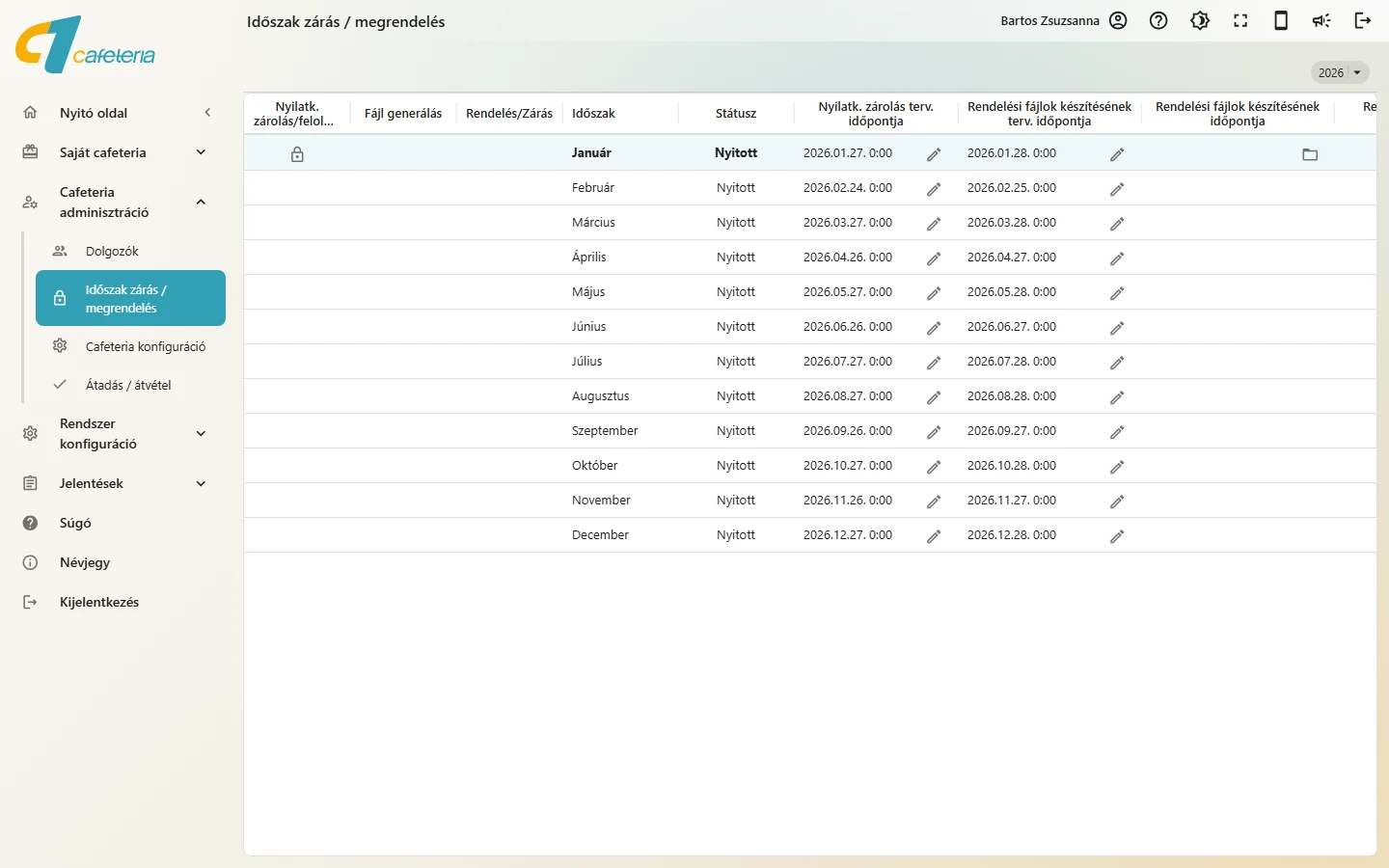Edit December order file date pencil 2026.12.28.

click(1117, 536)
